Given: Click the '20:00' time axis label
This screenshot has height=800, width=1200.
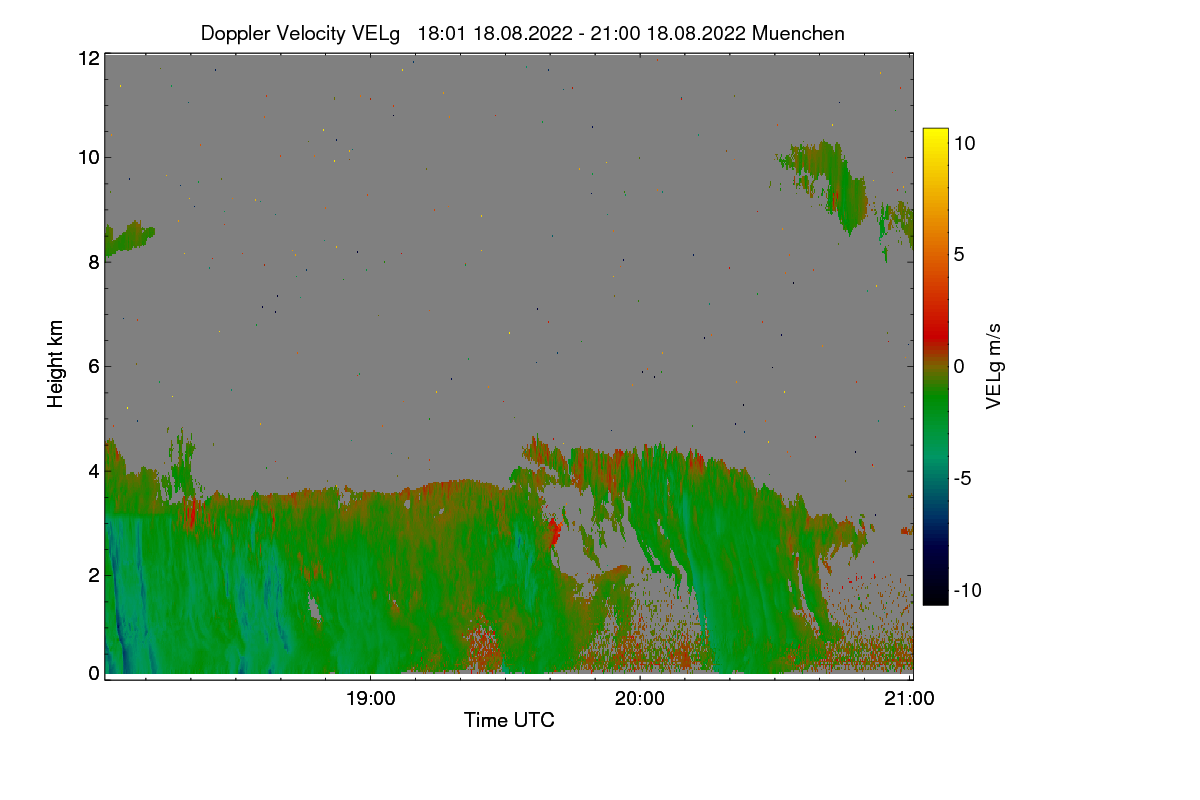Looking at the screenshot, I should [x=640, y=699].
